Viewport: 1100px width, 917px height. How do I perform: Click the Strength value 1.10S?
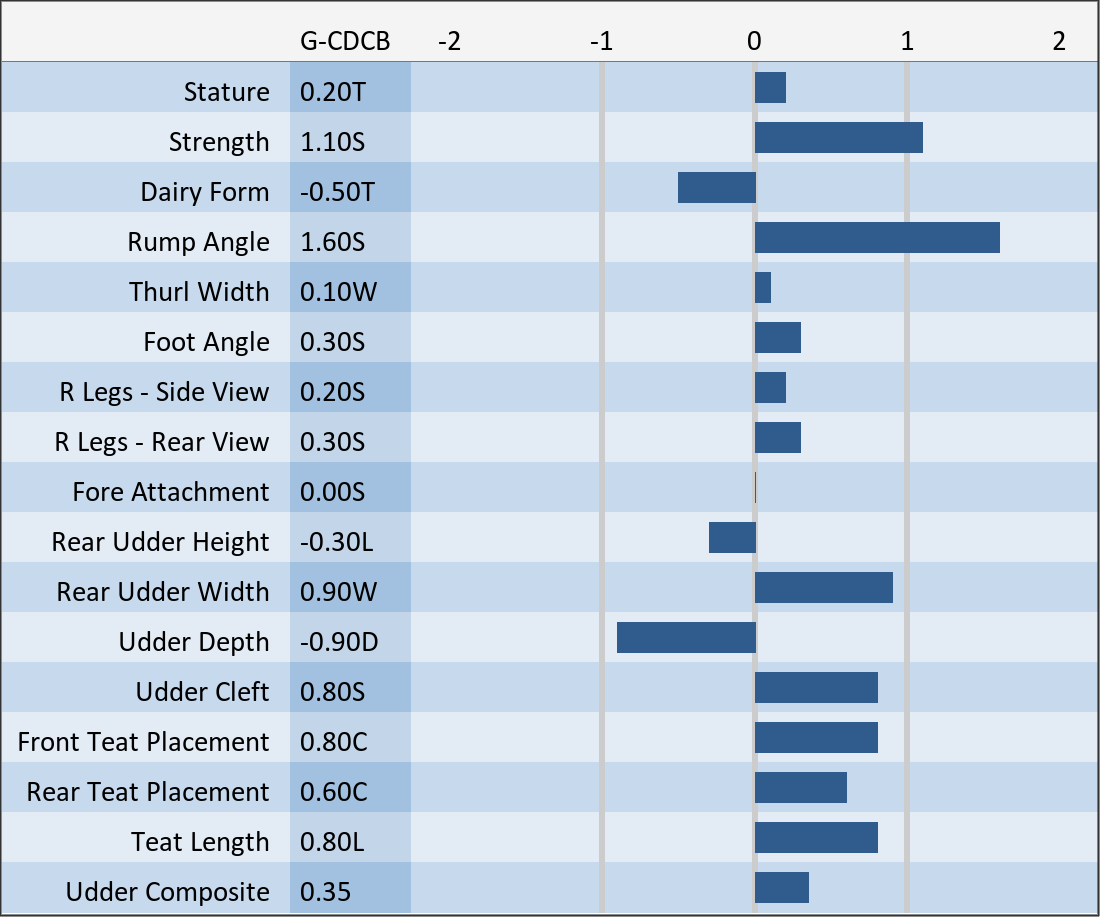(333, 142)
